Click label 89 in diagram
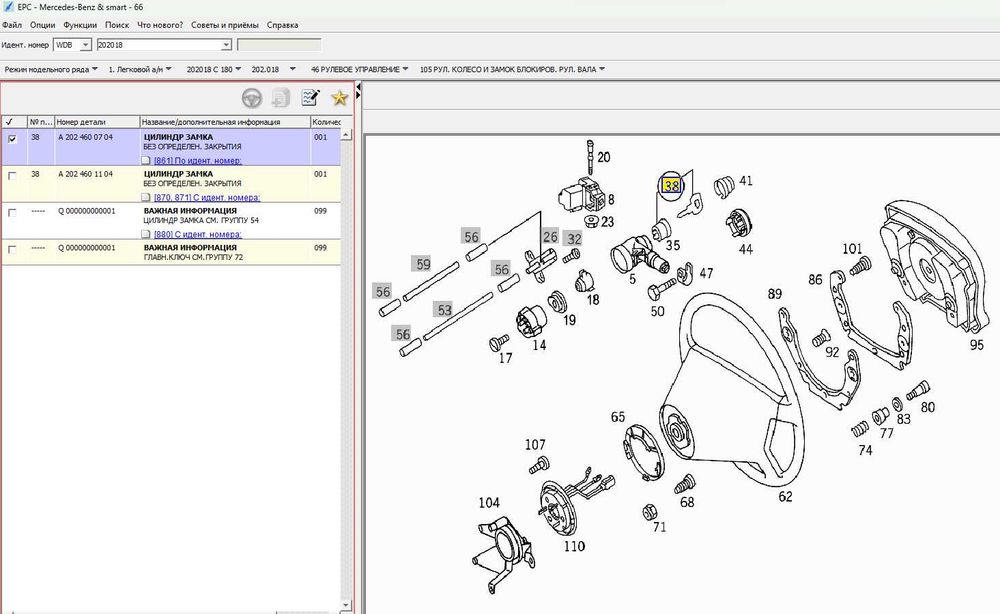The image size is (1000, 614). [x=774, y=294]
